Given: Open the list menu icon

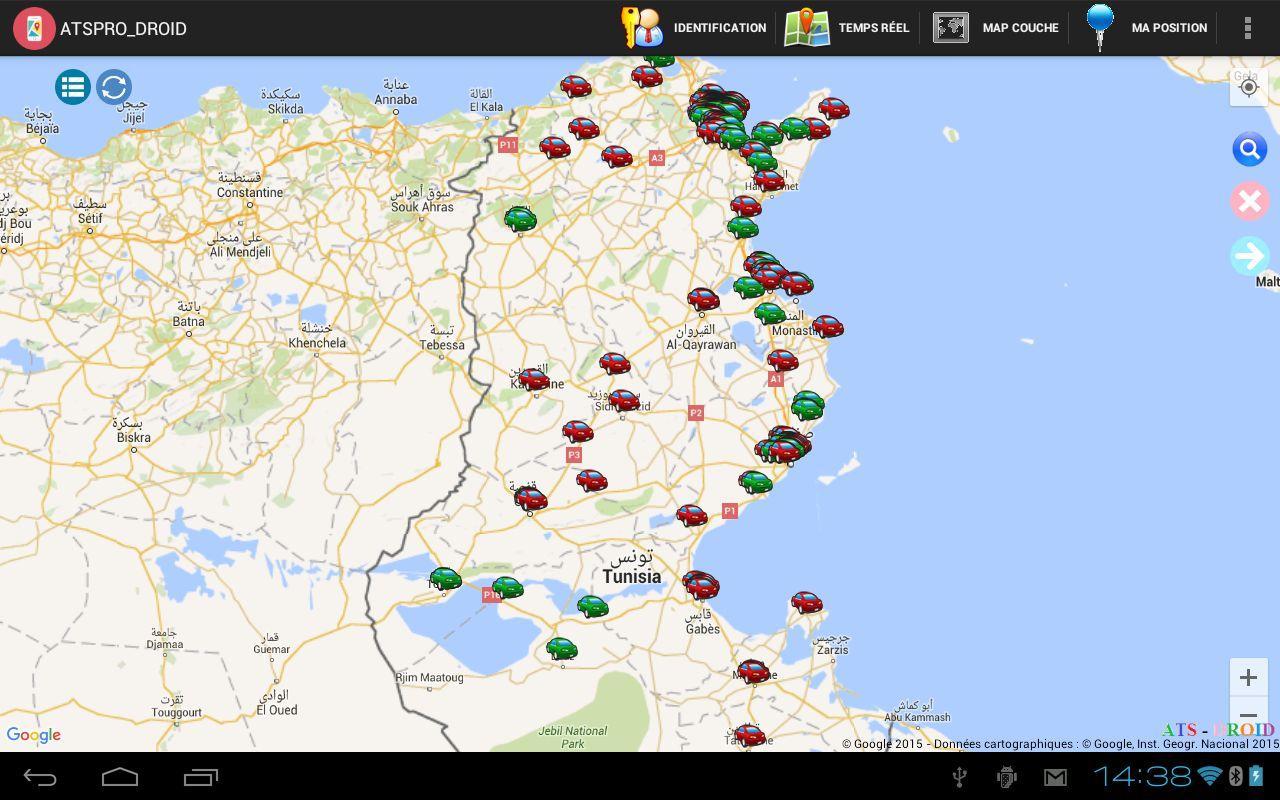Looking at the screenshot, I should (73, 87).
